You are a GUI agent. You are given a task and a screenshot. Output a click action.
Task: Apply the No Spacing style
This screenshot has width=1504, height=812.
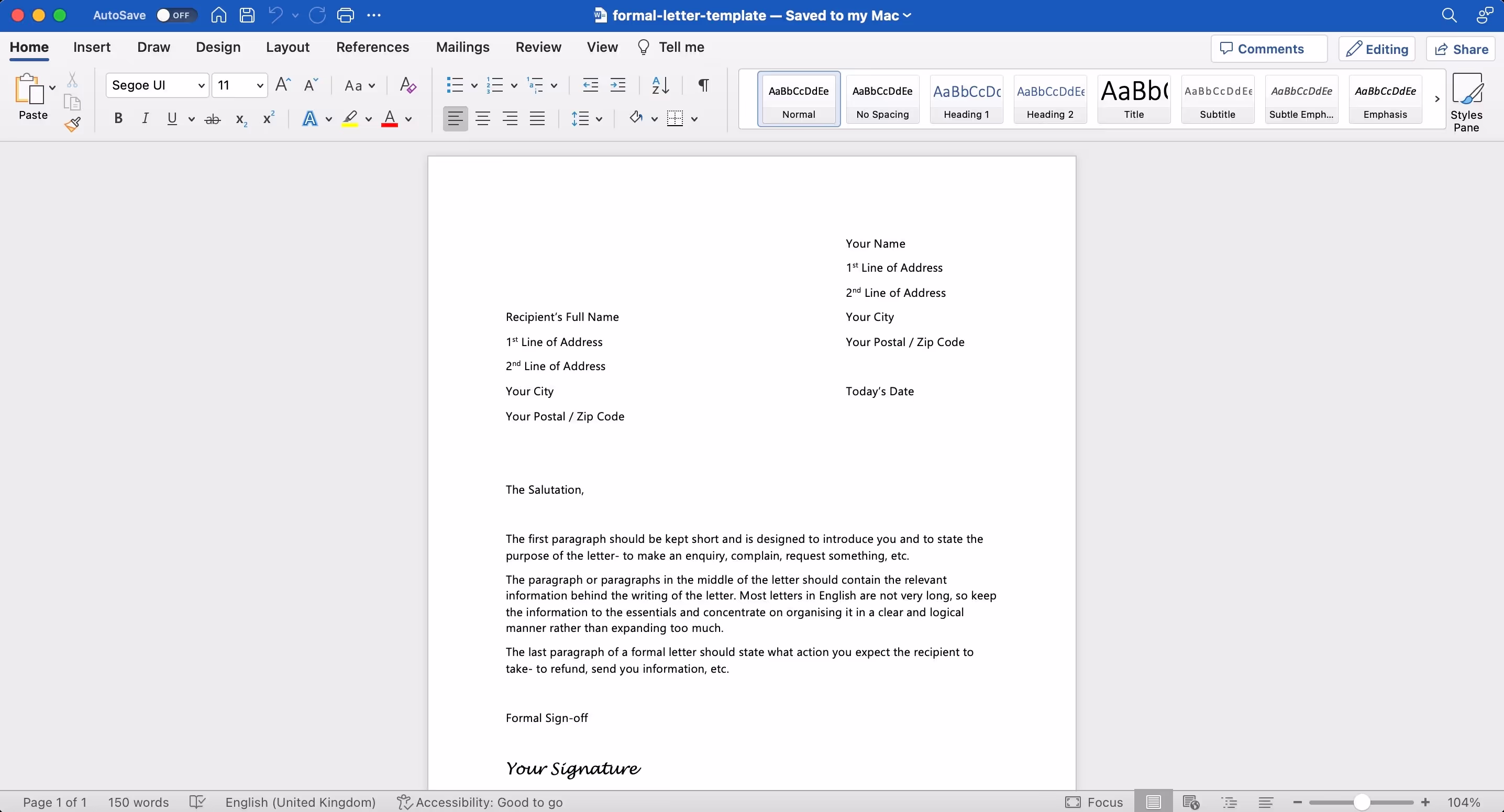[882, 98]
